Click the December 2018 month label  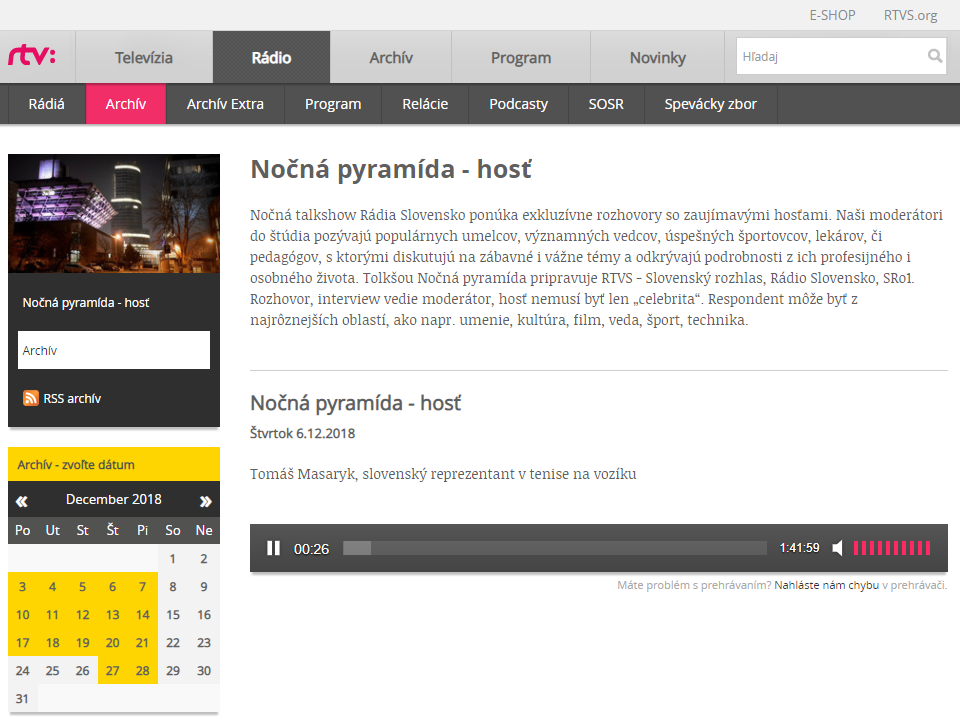point(114,499)
